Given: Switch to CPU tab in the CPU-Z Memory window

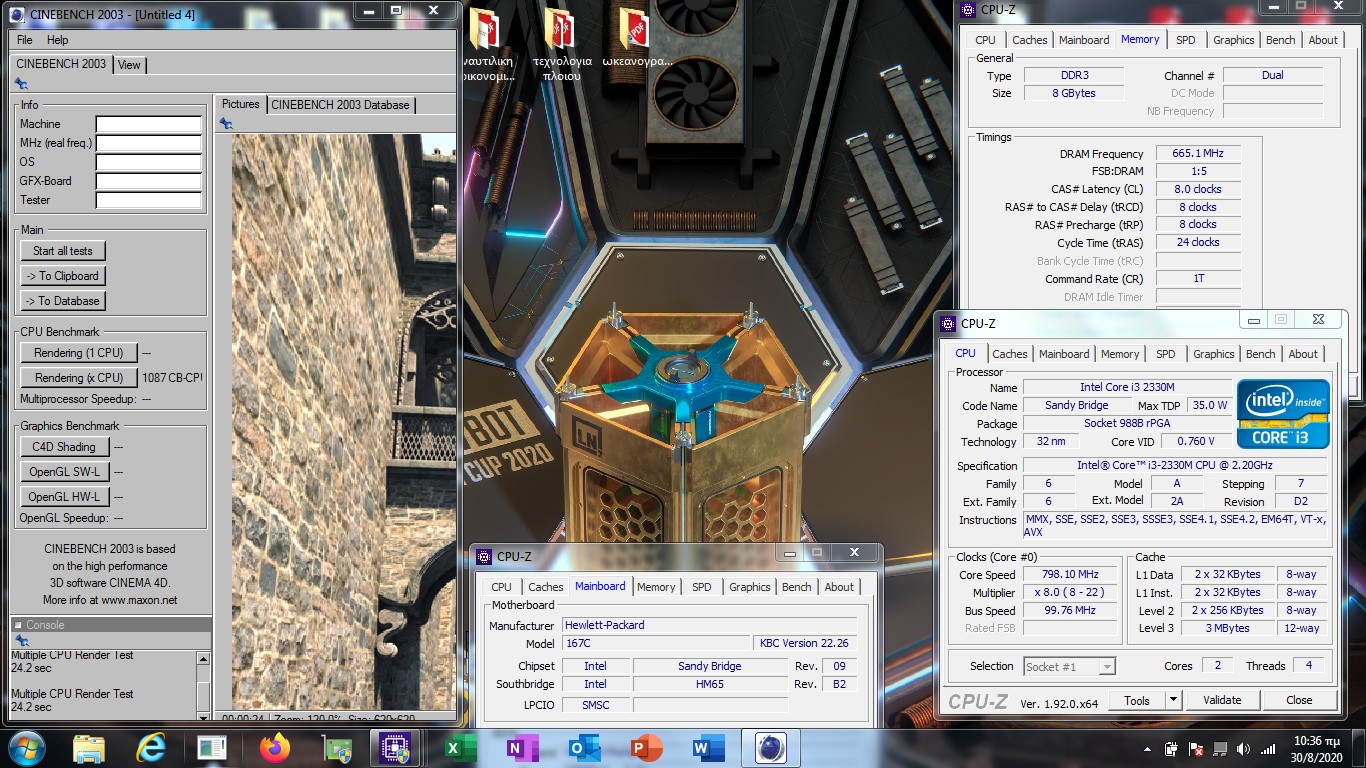Looking at the screenshot, I should pyautogui.click(x=985, y=40).
